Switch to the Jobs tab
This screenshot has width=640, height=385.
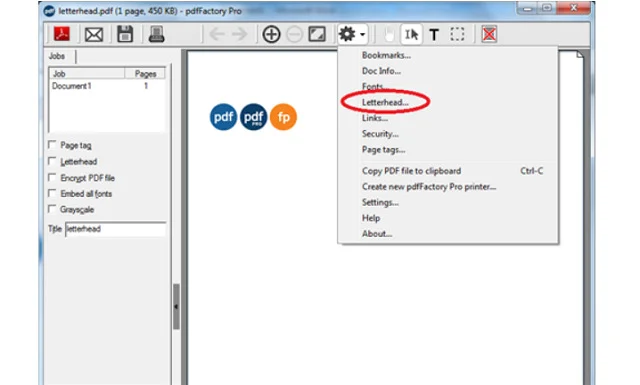(x=57, y=56)
